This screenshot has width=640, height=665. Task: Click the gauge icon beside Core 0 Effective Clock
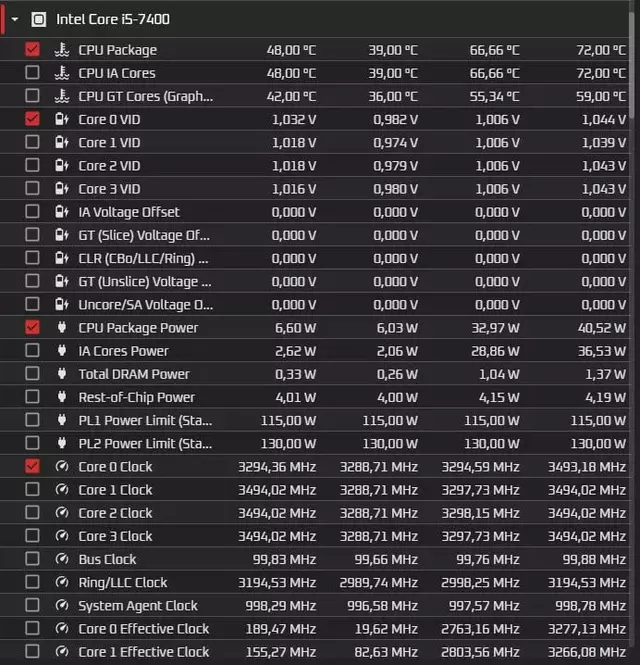[x=62, y=628]
